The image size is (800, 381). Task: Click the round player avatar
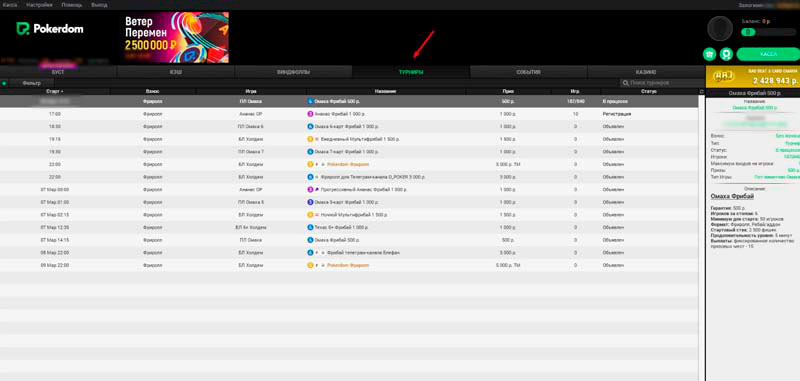(x=720, y=29)
